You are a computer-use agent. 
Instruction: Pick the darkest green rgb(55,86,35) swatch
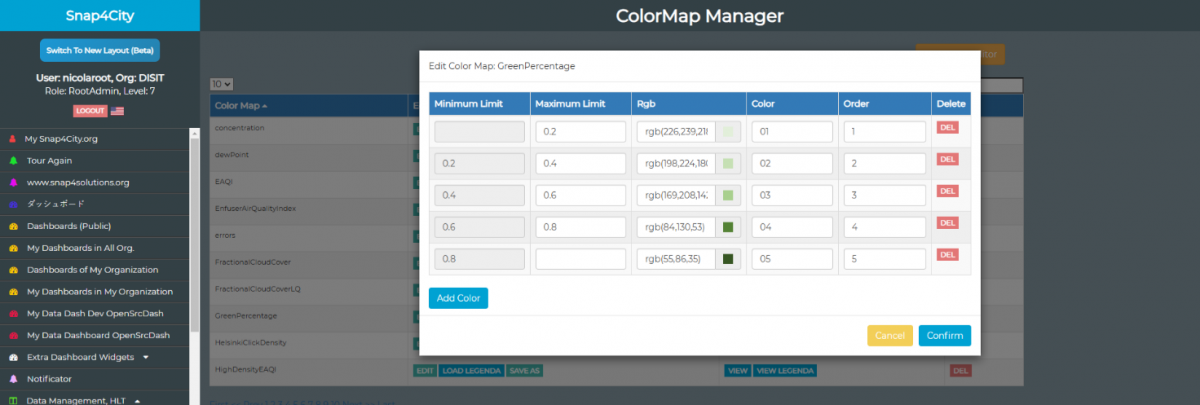[x=728, y=259]
